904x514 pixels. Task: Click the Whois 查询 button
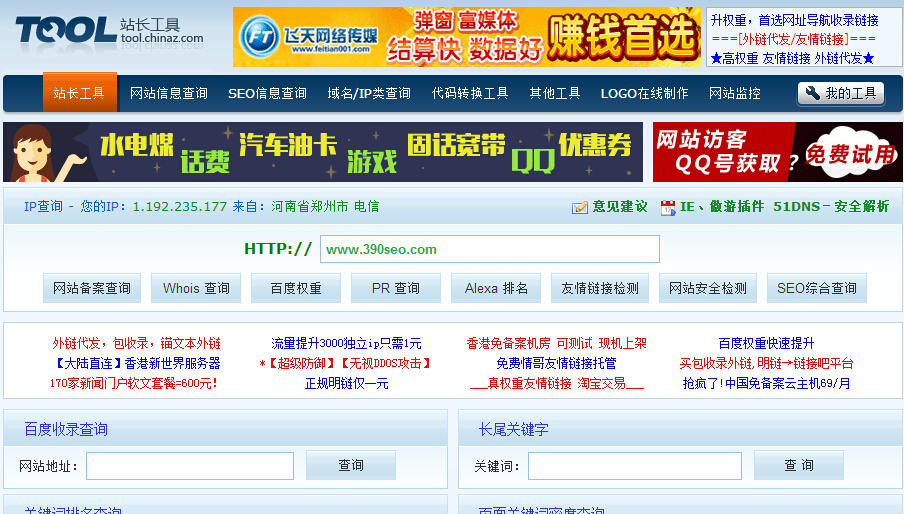point(196,288)
